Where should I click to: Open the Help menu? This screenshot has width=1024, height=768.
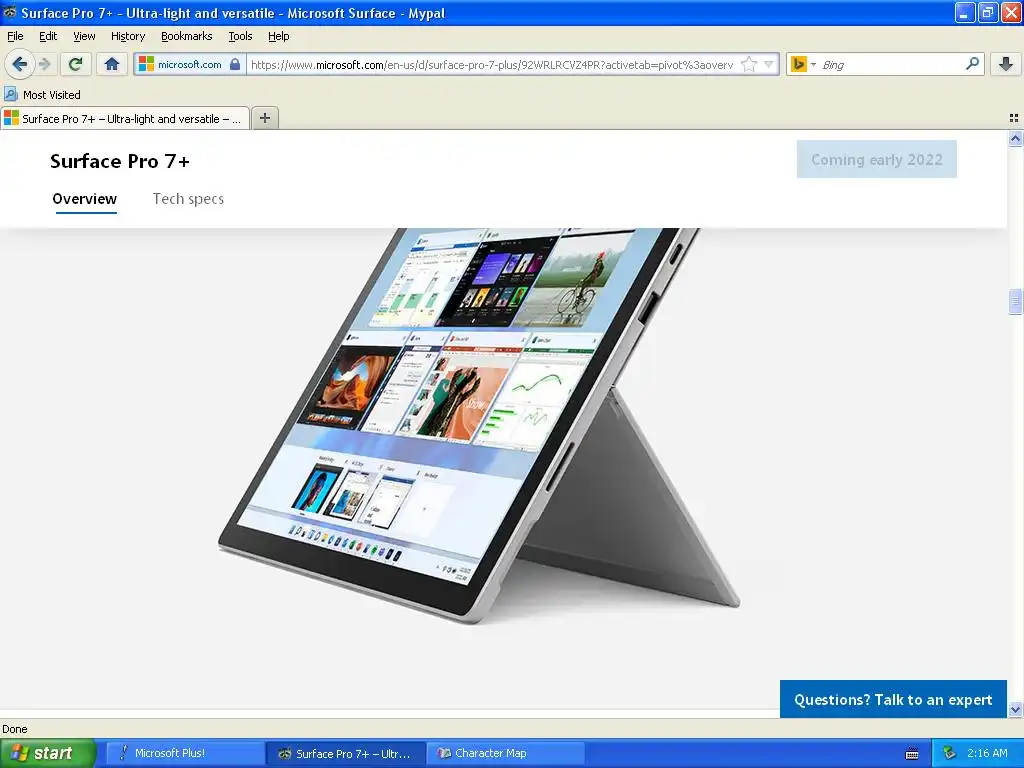pyautogui.click(x=278, y=36)
